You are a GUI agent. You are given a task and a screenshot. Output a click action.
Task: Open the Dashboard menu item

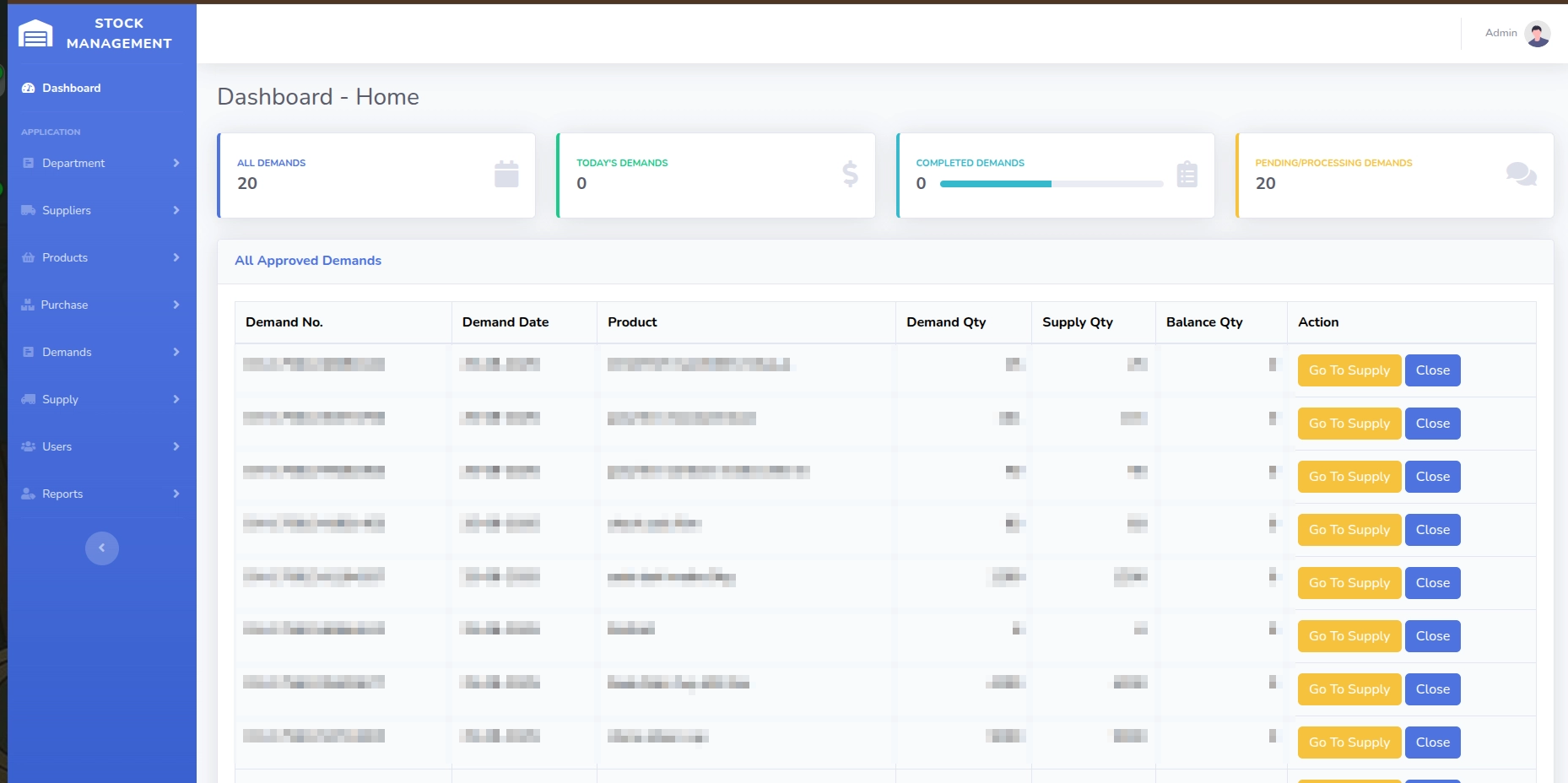(x=71, y=88)
